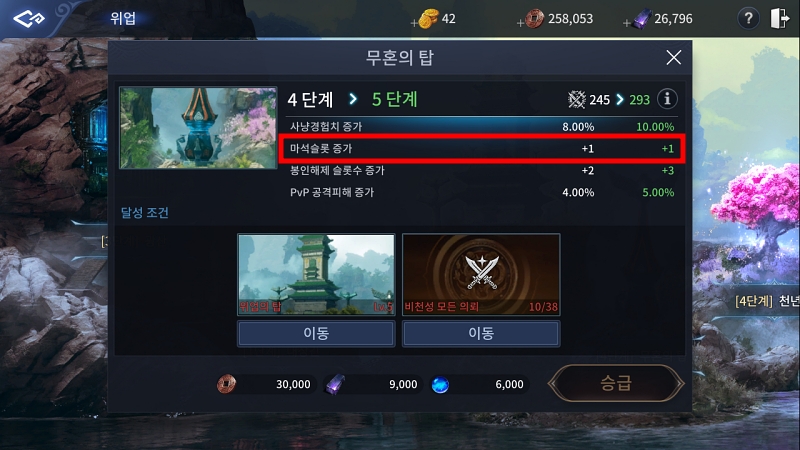This screenshot has height=450, width=800.
Task: Open the help question mark icon
Action: coord(748,18)
